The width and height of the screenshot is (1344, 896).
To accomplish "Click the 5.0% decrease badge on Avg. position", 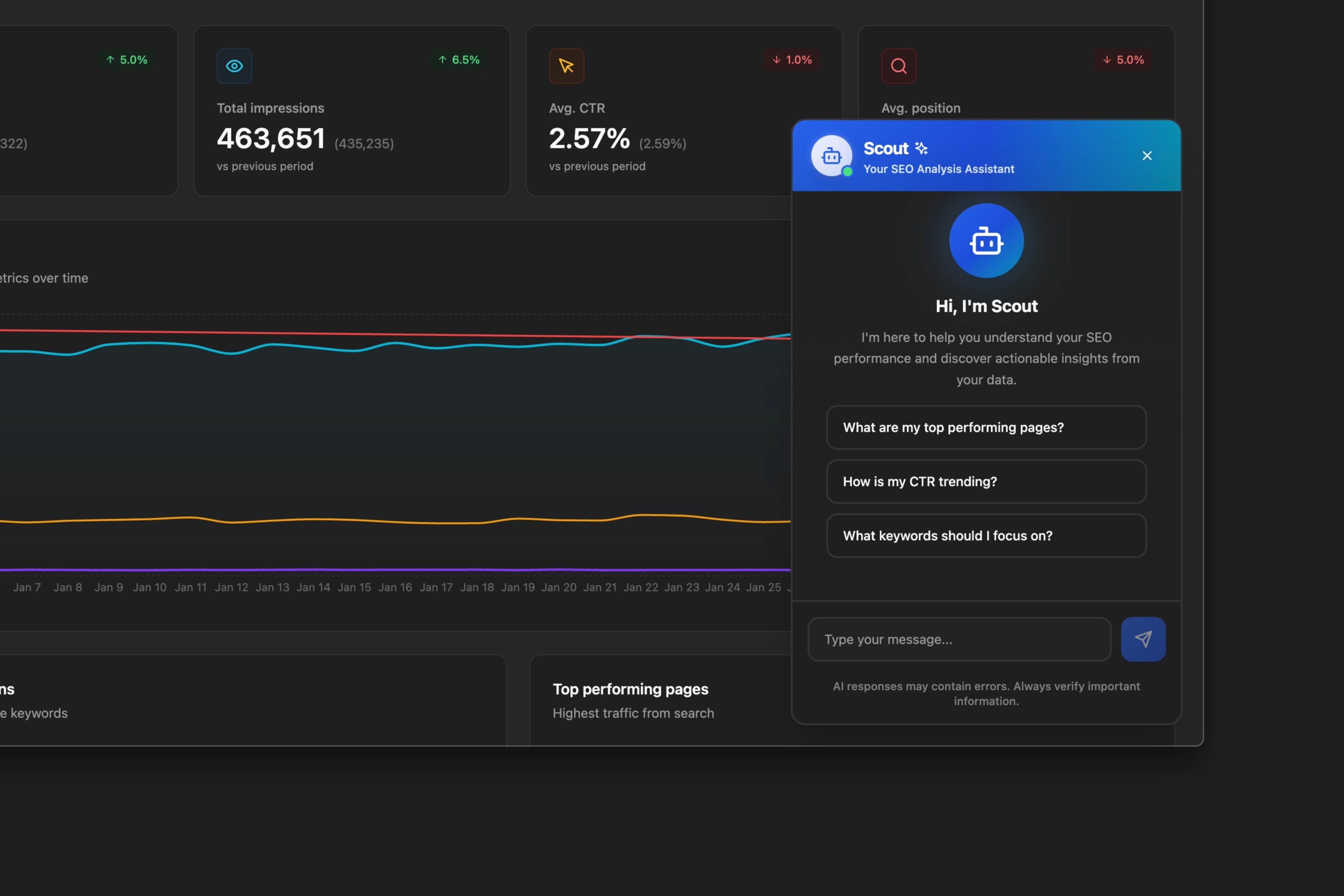I will pyautogui.click(x=1123, y=60).
